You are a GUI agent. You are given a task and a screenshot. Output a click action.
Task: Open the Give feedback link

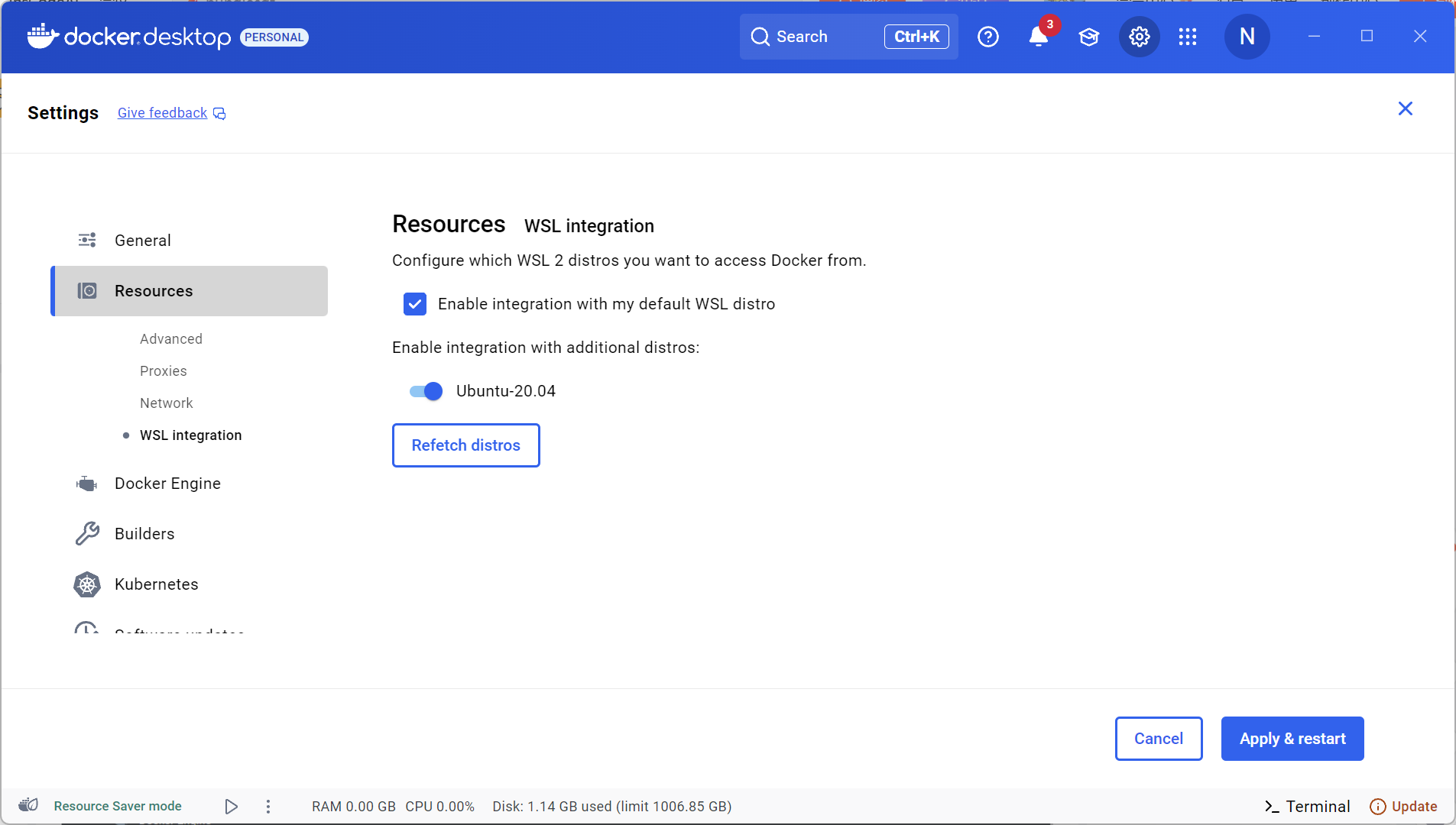161,112
